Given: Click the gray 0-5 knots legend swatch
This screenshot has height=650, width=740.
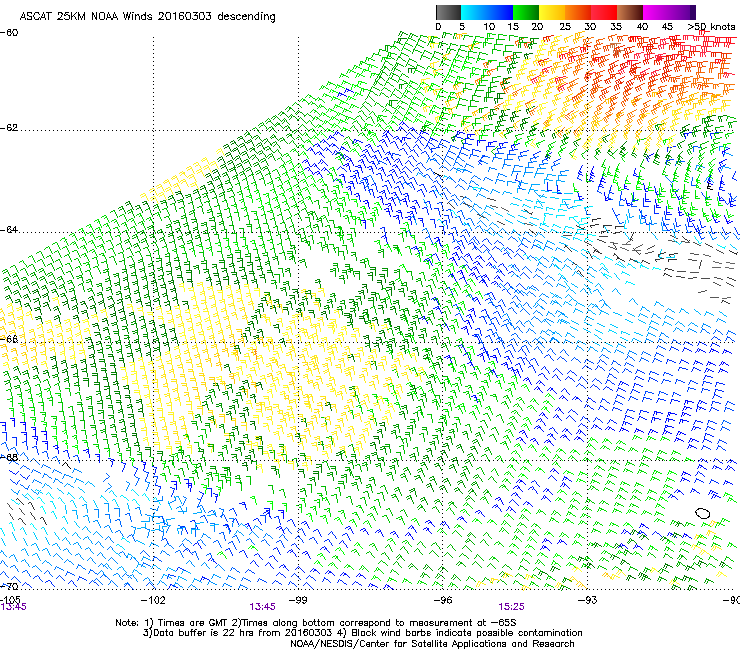Looking at the screenshot, I should 449,11.
